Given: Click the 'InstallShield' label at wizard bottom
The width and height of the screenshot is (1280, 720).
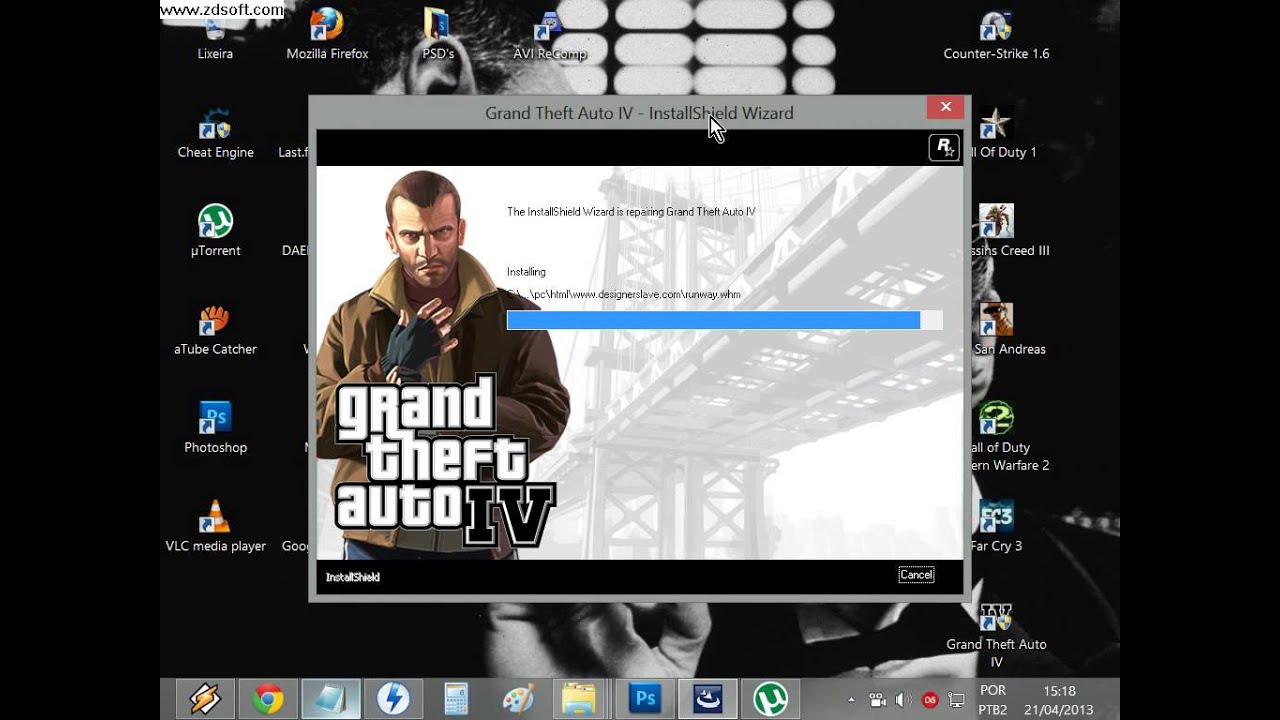Looking at the screenshot, I should pos(353,577).
